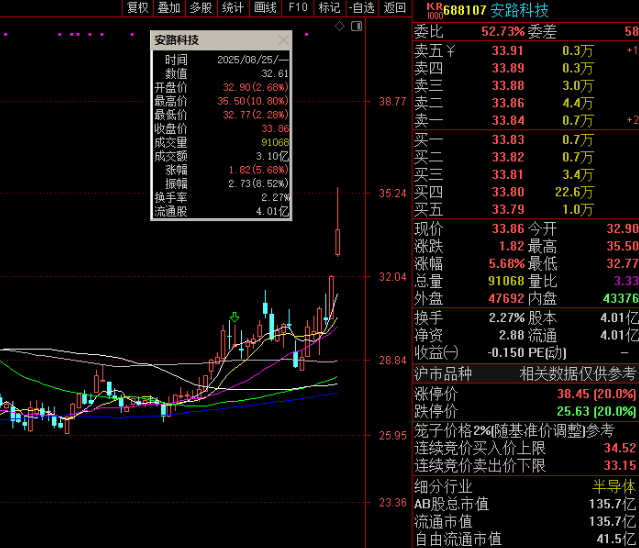
Task: Select buy-one price 33.83
Action: click(507, 140)
